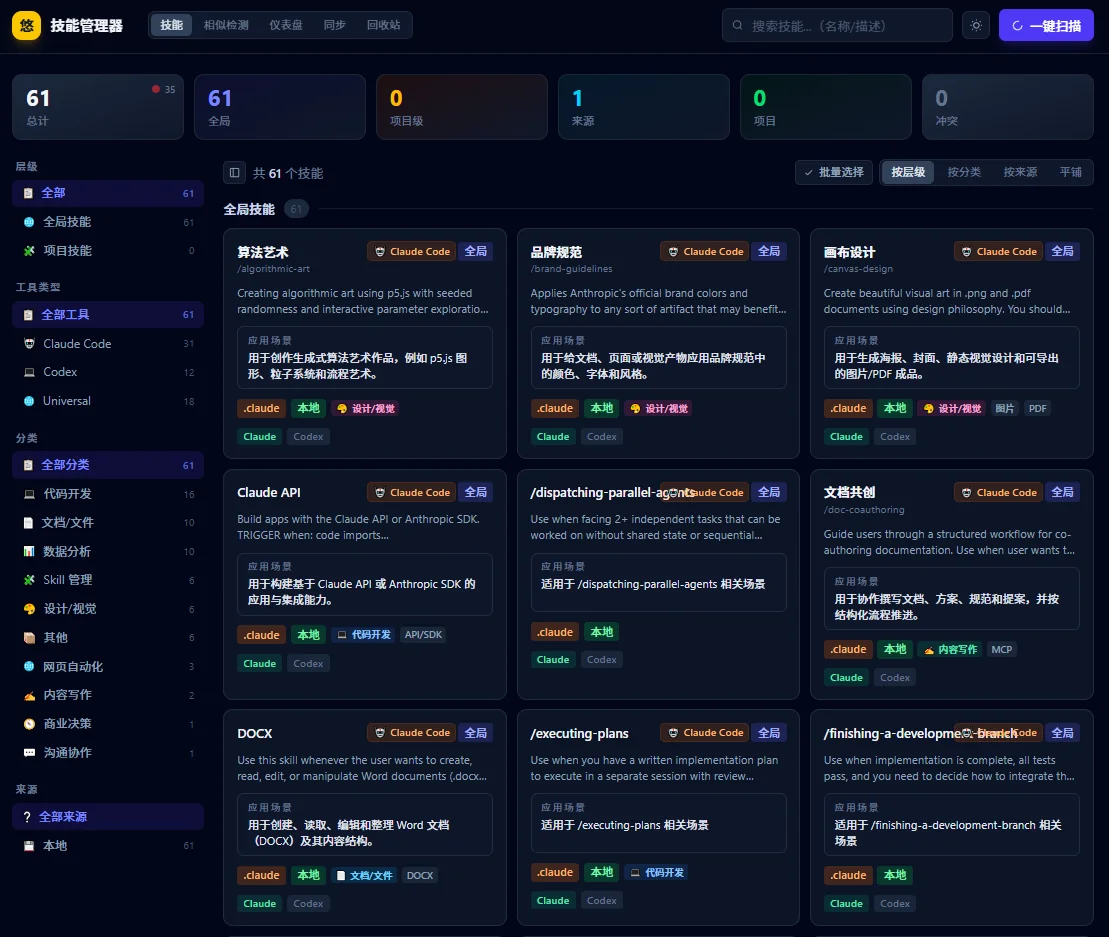Open the 相似检测 tab
Image resolution: width=1109 pixels, height=937 pixels.
(226, 25)
